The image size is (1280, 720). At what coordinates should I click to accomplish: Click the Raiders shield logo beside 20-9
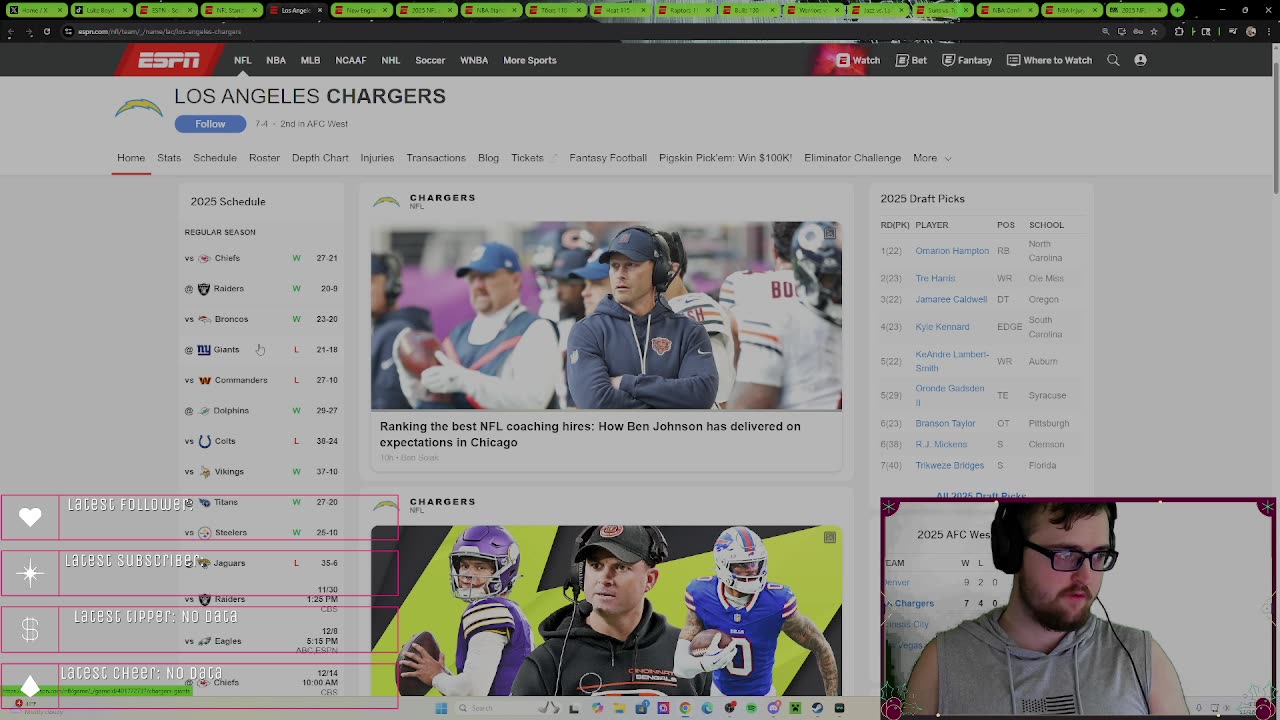tap(204, 289)
